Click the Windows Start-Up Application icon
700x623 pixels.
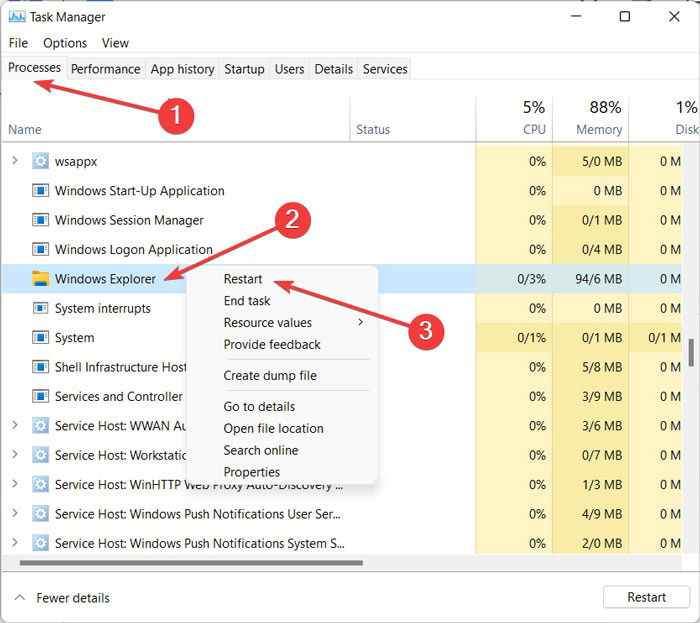click(40, 191)
